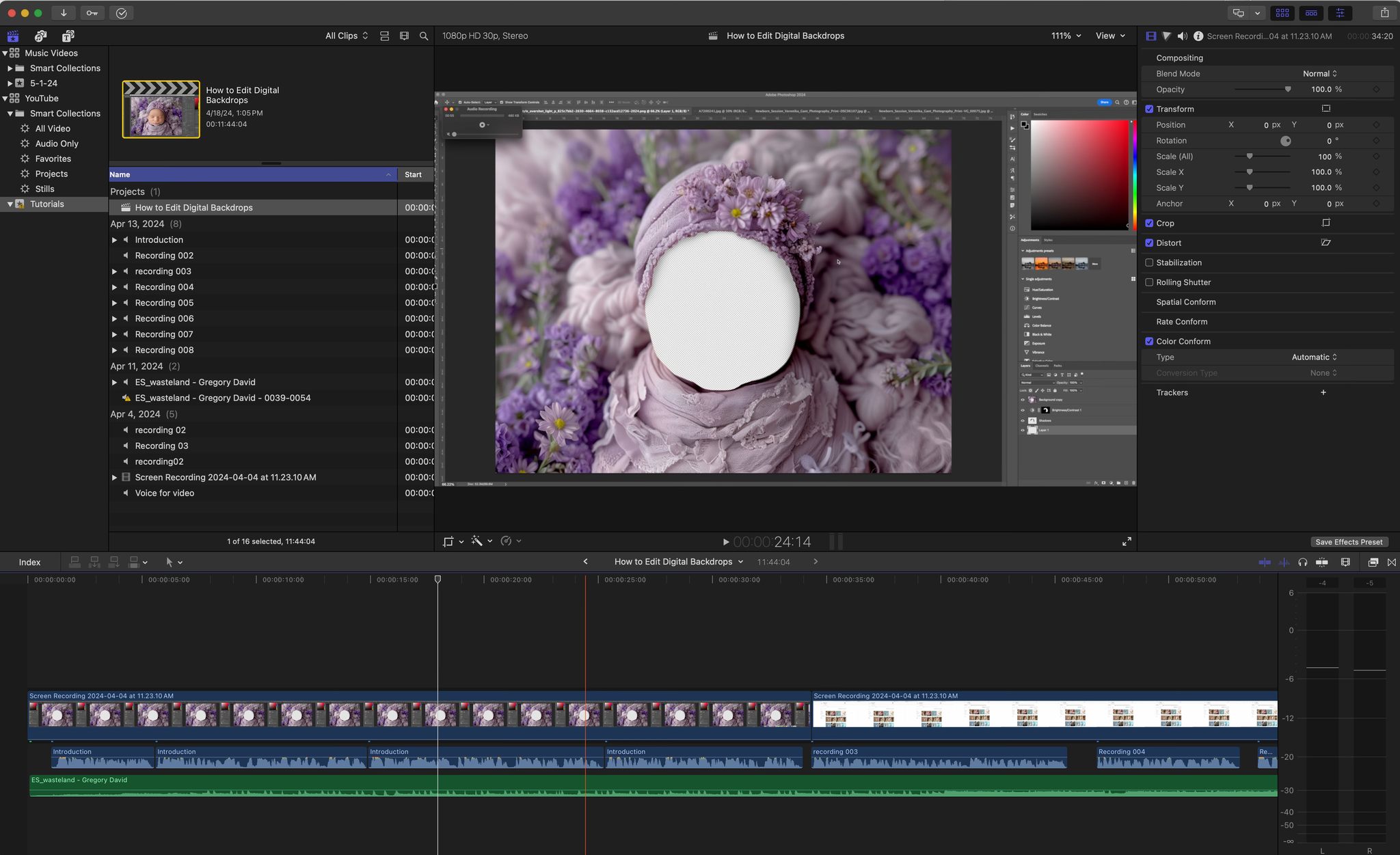
Task: Select the How to Edit Digital Backdrops thumbnail
Action: (x=161, y=109)
